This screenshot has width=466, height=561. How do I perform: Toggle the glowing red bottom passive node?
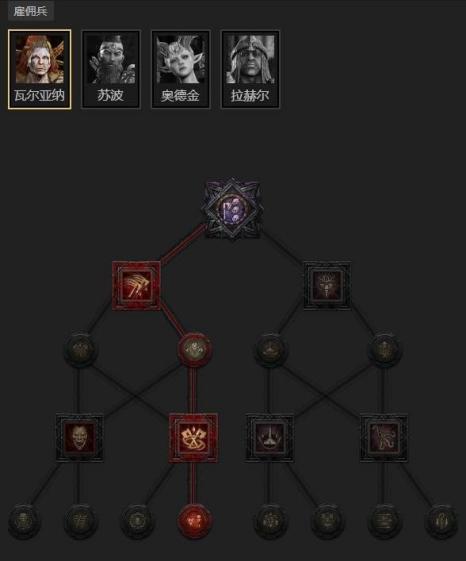pyautogui.click(x=194, y=521)
